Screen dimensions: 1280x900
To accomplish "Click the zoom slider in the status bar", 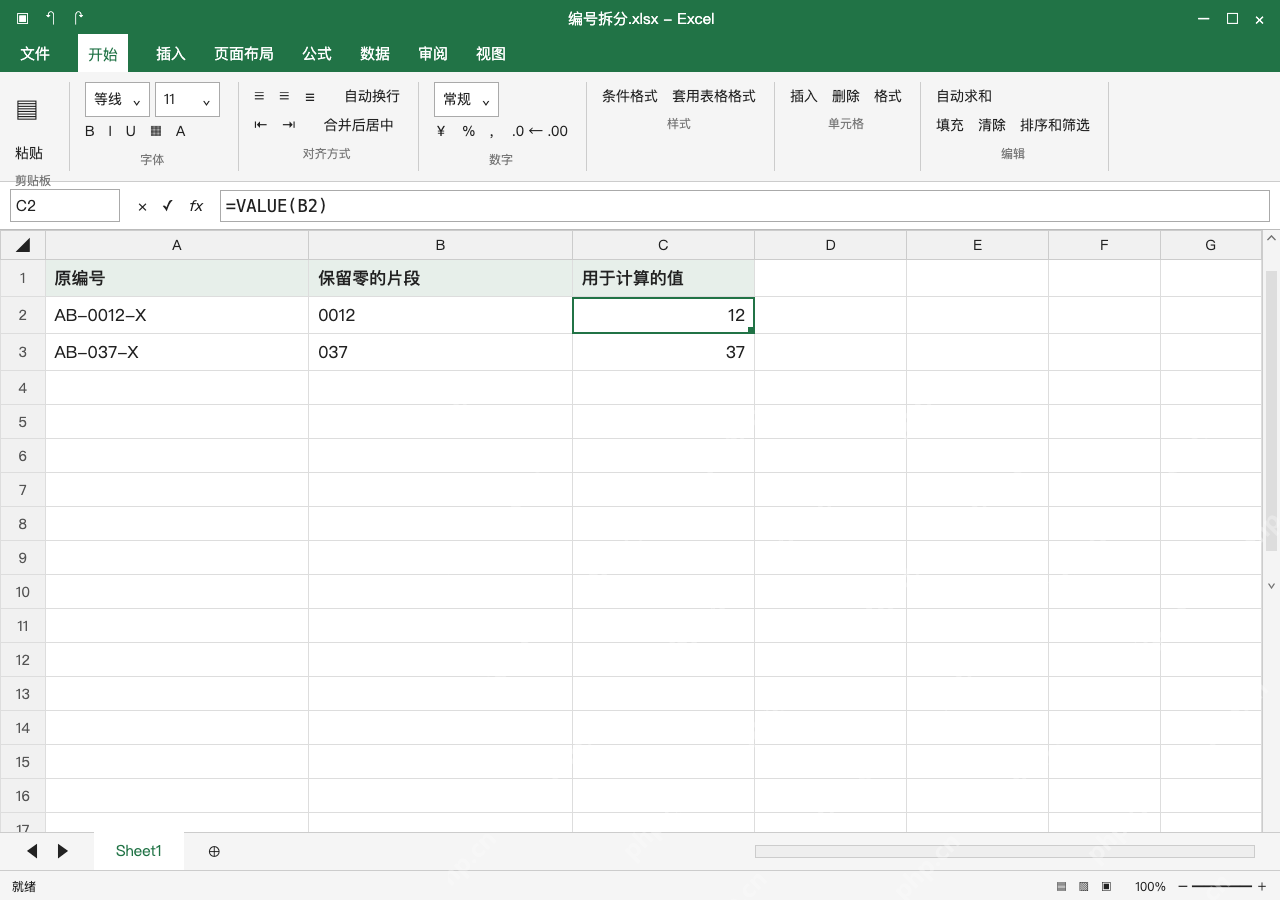I will tap(1222, 886).
